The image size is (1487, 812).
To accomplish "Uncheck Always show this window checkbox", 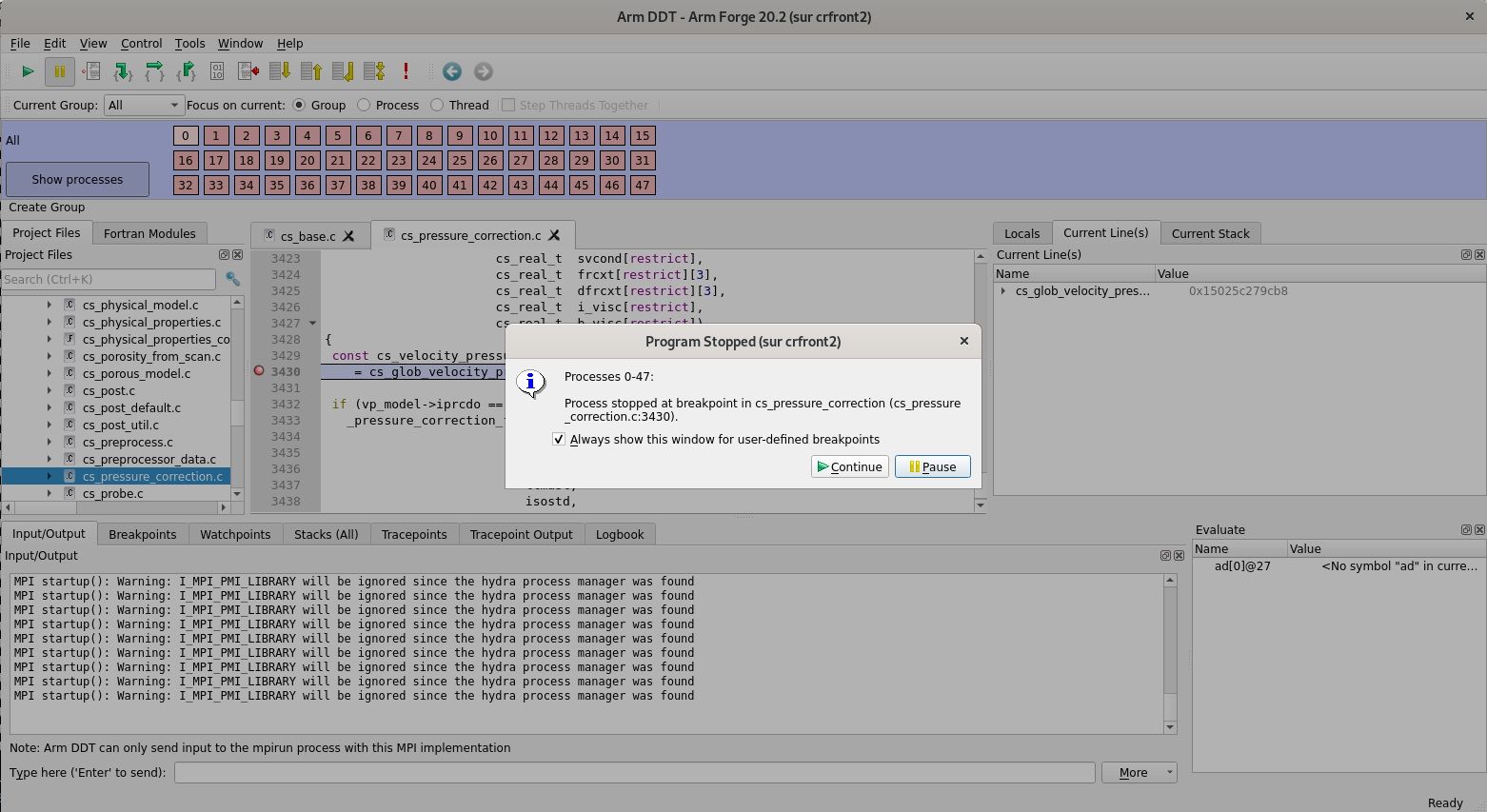I will (x=559, y=439).
